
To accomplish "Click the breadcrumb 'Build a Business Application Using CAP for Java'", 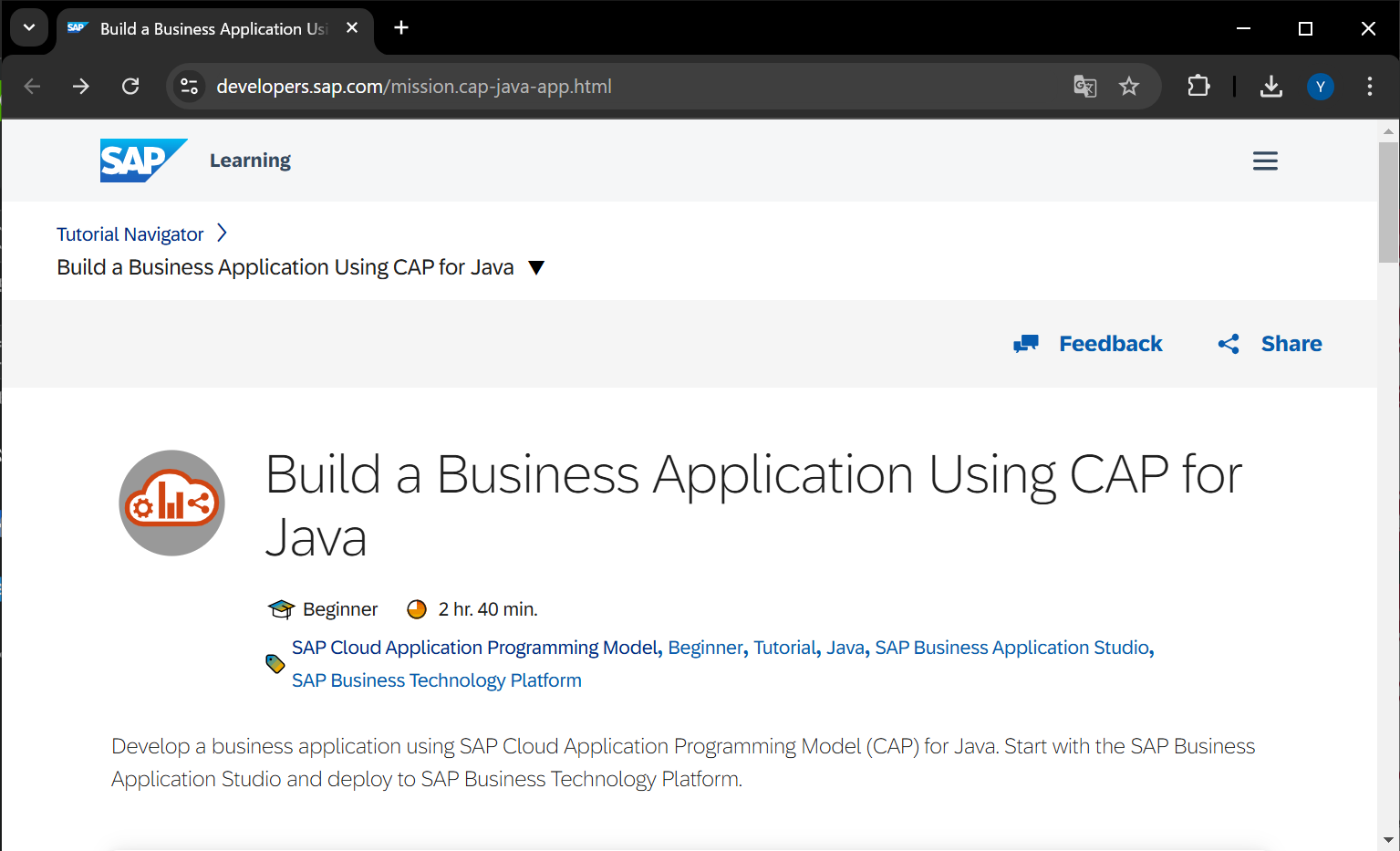I will tap(285, 267).
